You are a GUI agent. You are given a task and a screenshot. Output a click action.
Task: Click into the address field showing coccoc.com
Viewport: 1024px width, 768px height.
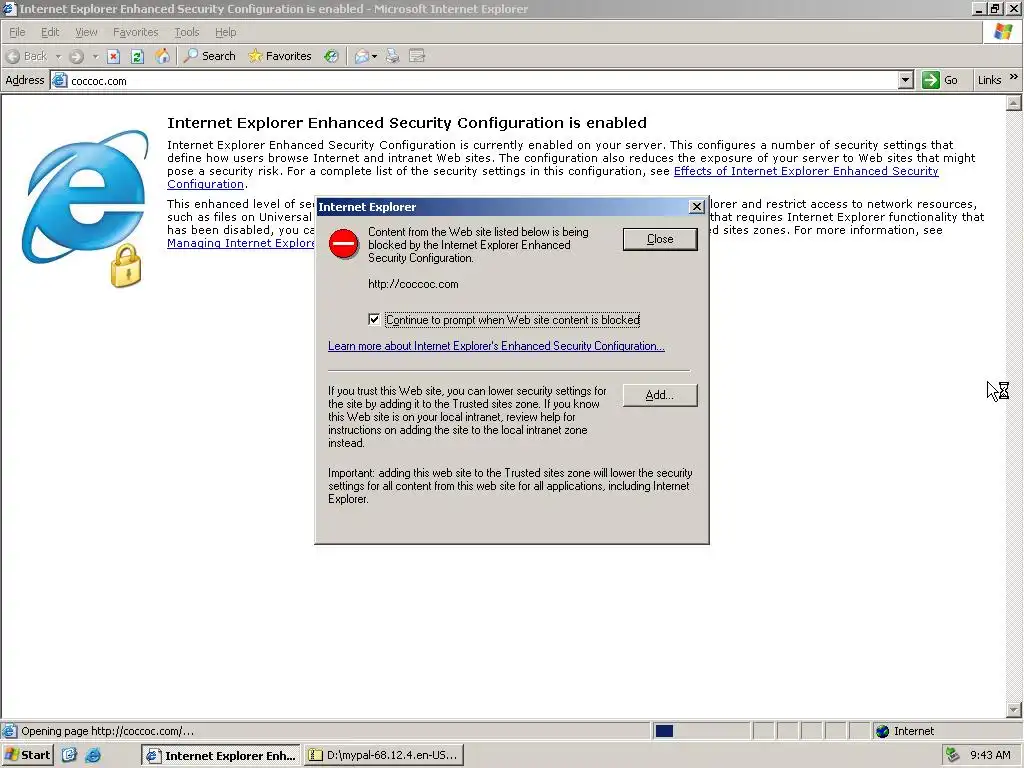[483, 81]
